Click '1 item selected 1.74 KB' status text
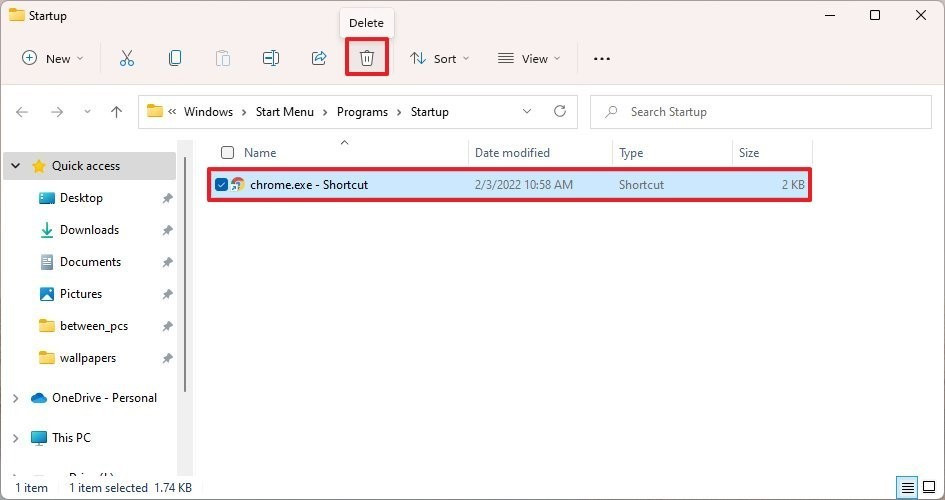Image resolution: width=945 pixels, height=500 pixels. click(131, 487)
